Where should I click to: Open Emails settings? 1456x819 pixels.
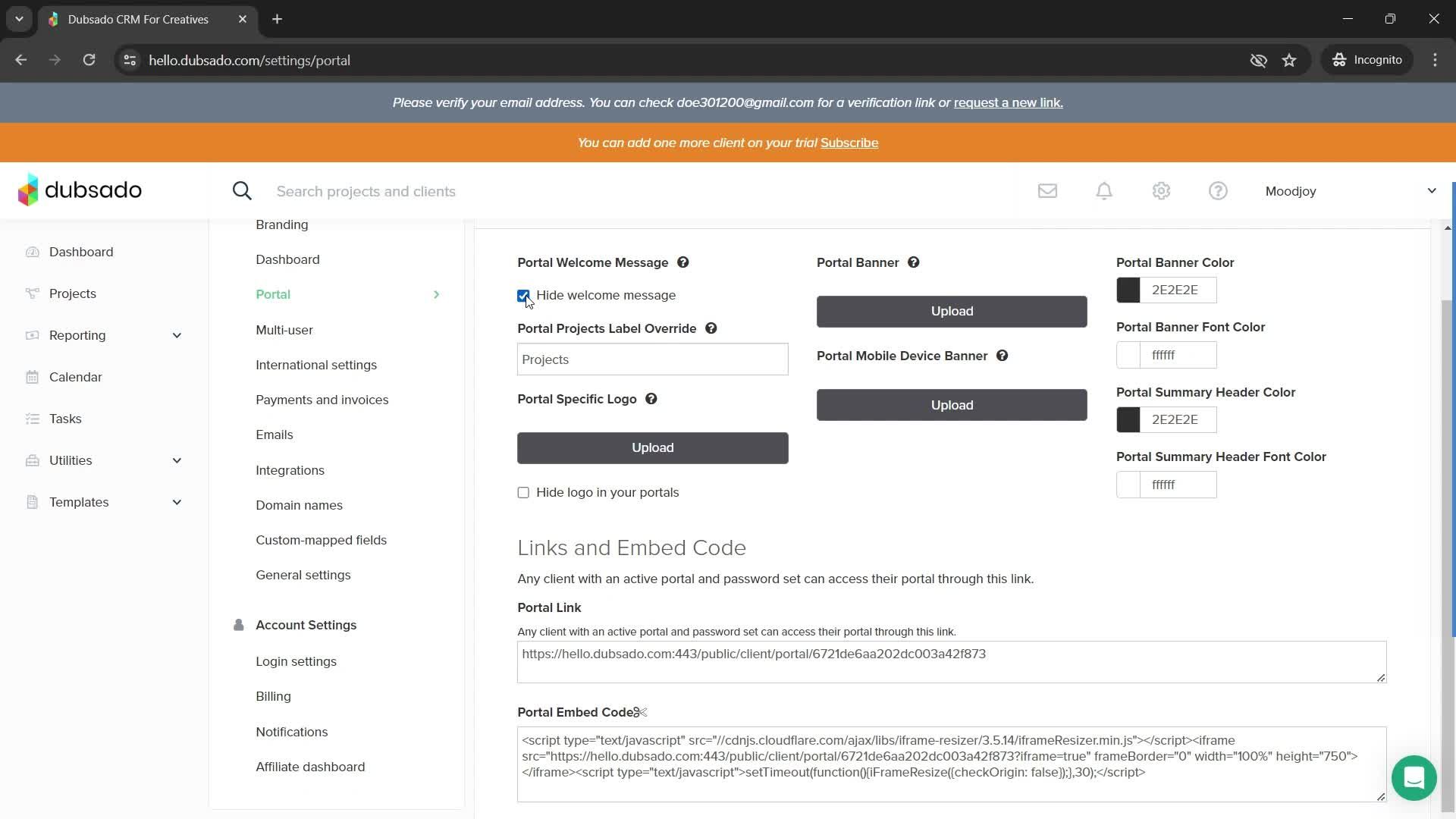(x=275, y=435)
